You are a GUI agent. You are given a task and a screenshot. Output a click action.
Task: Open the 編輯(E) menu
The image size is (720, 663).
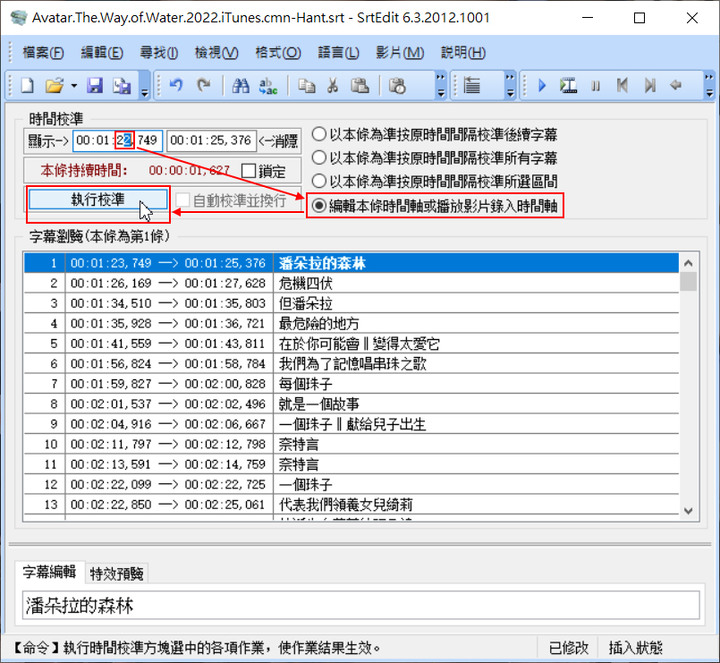point(102,53)
